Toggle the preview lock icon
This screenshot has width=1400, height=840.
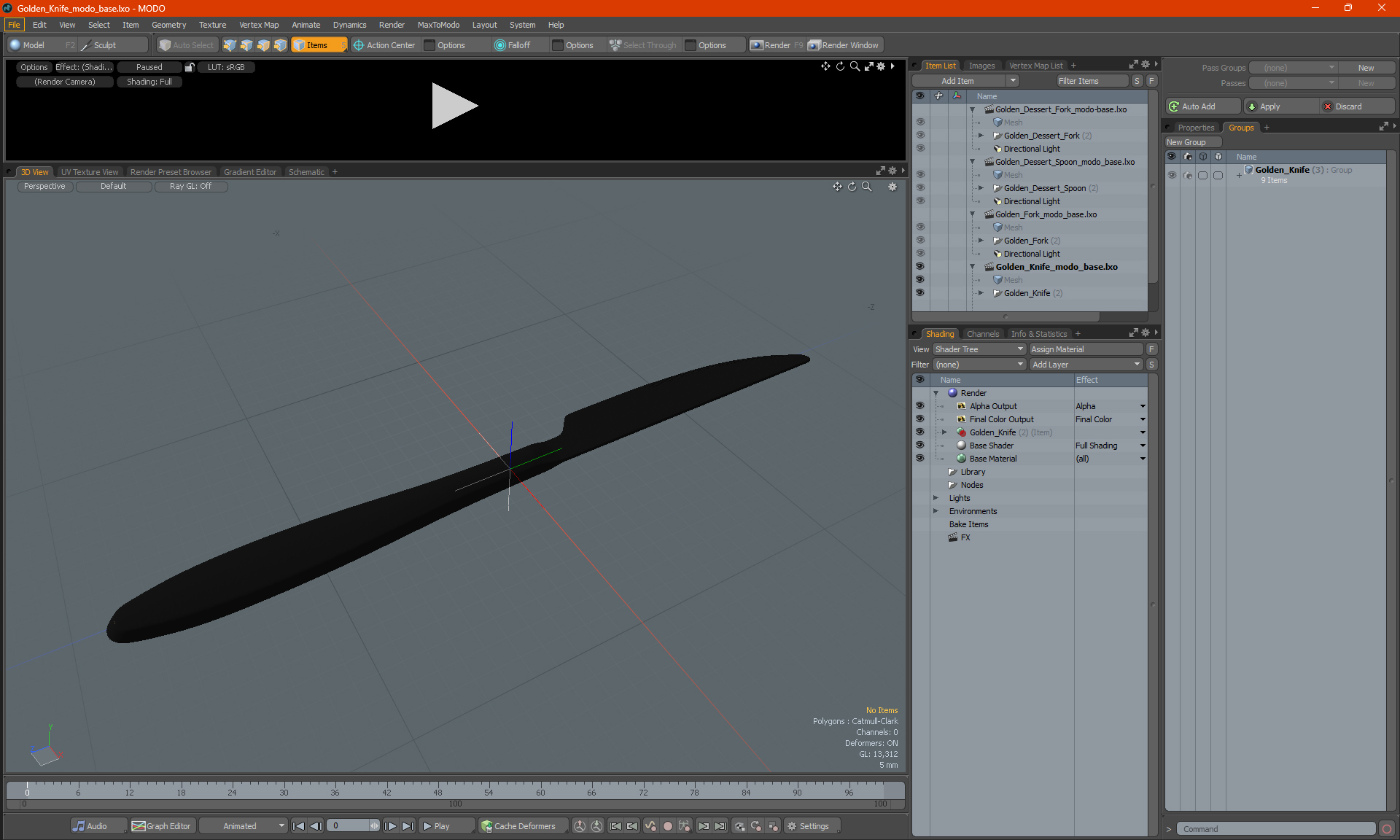[190, 67]
